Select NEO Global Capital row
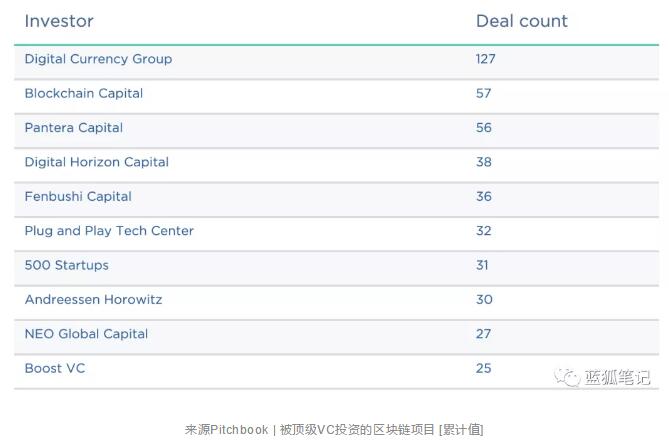The image size is (669, 444). pyautogui.click(x=86, y=334)
